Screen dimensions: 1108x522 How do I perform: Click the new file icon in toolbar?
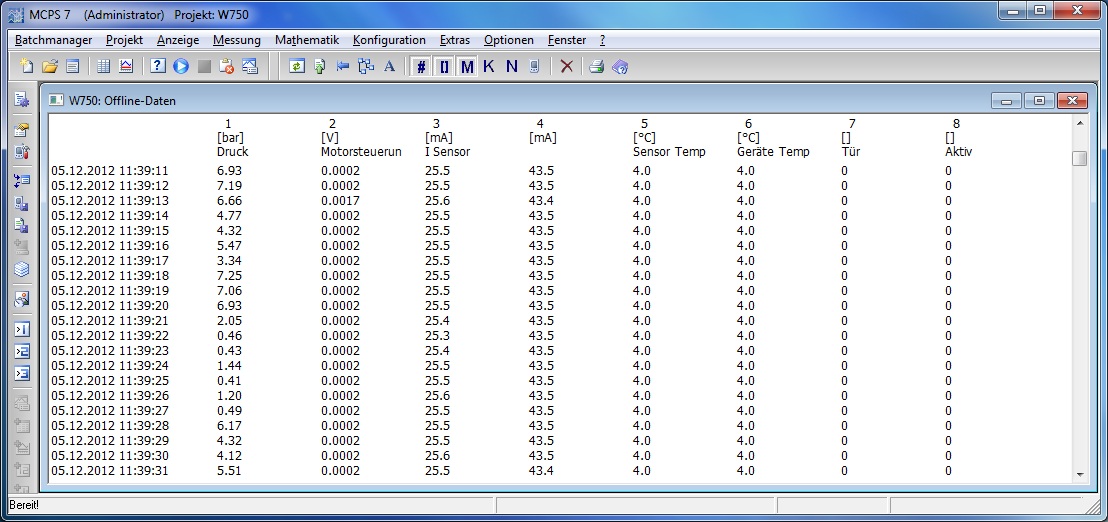[x=28, y=67]
